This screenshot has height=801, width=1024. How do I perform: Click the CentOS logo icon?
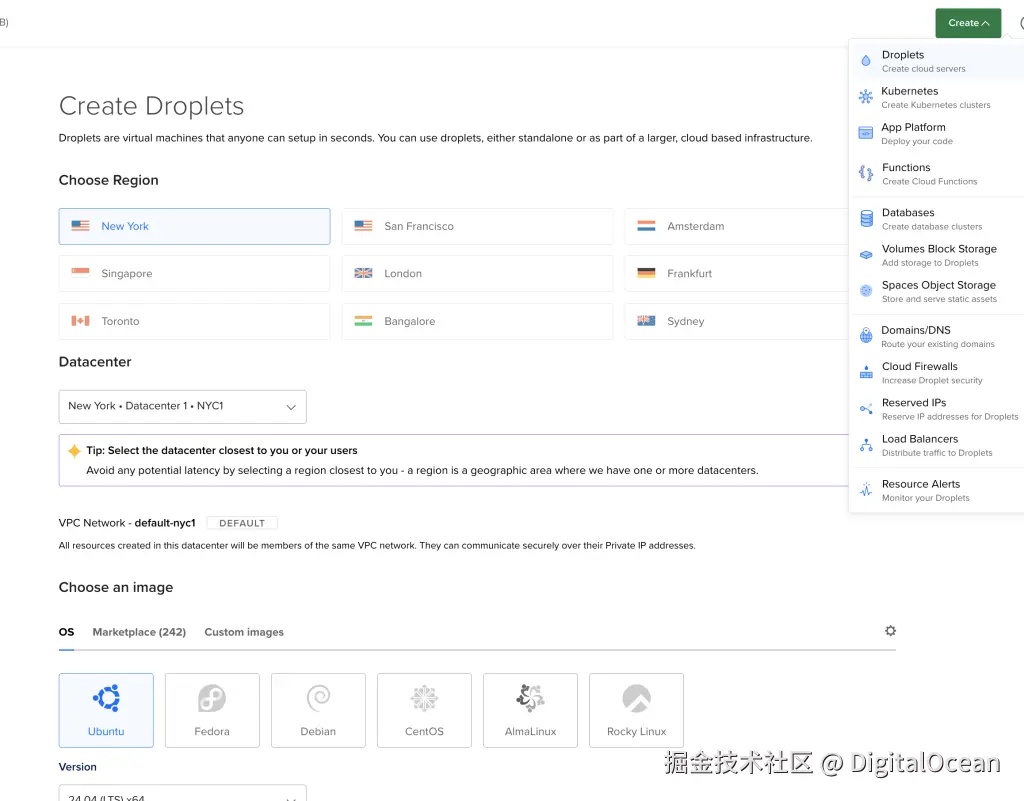[x=424, y=698]
